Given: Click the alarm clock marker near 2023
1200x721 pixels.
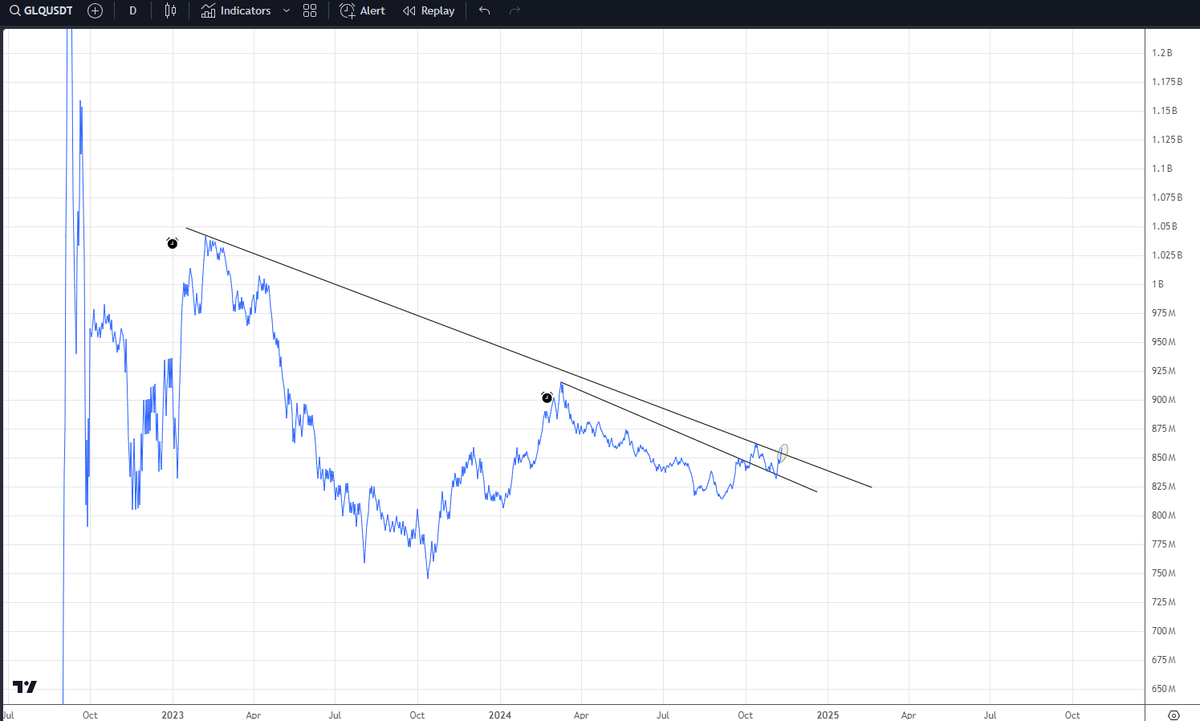Looking at the screenshot, I should click(x=172, y=243).
